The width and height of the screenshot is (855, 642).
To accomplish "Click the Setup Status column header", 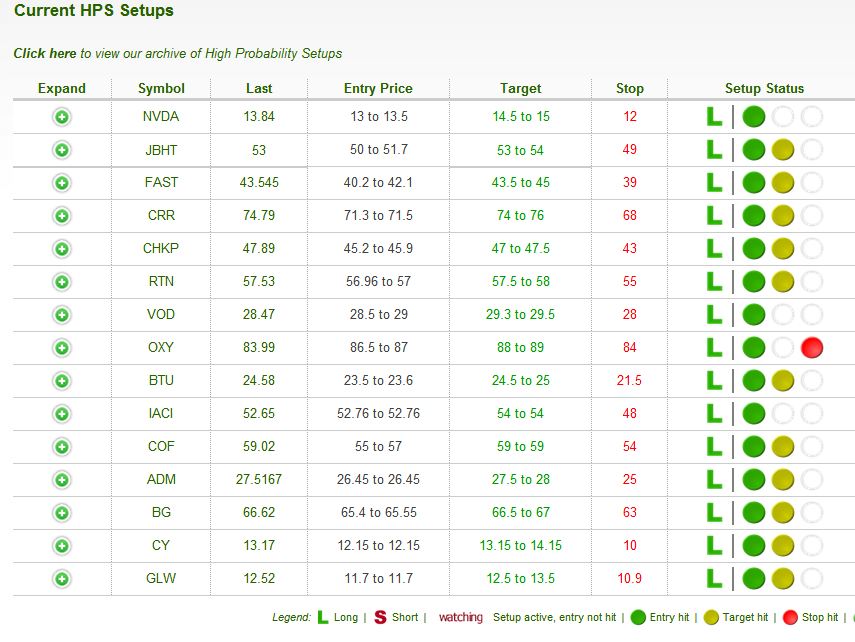I will [x=764, y=88].
